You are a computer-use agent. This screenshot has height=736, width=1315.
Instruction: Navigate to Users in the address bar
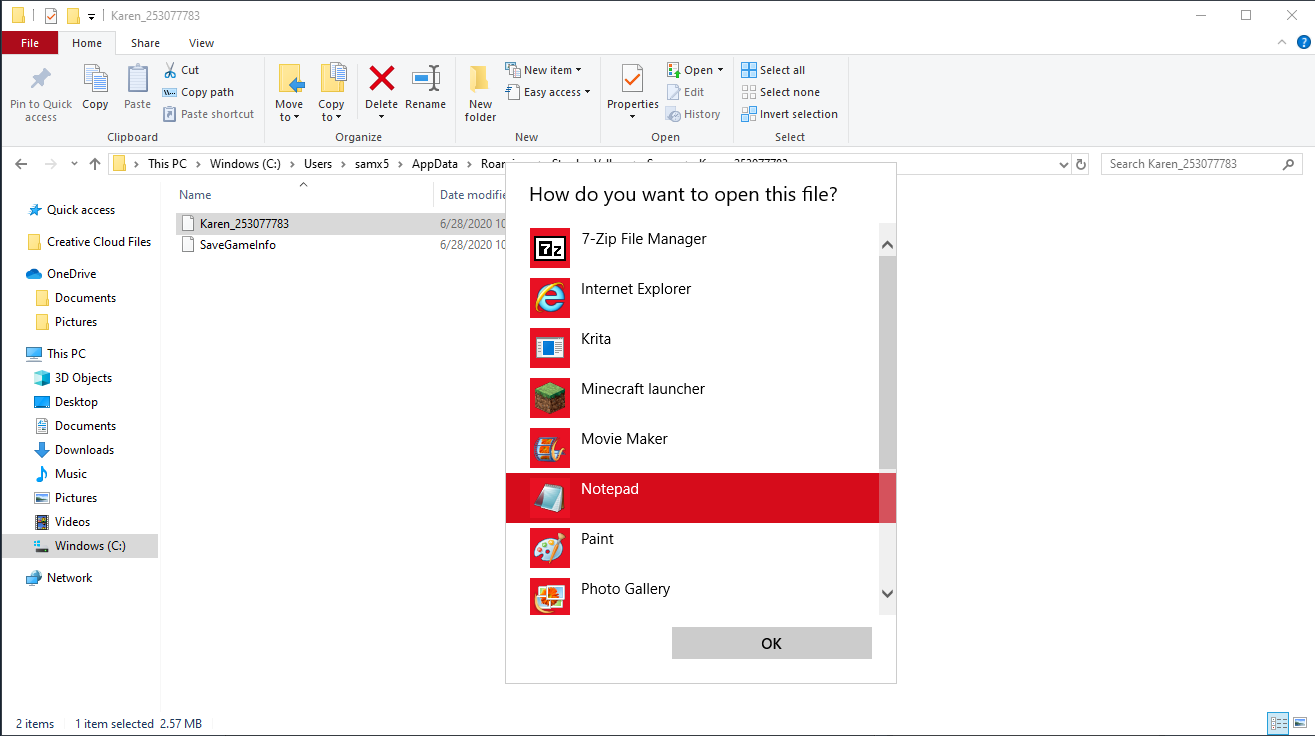(318, 164)
